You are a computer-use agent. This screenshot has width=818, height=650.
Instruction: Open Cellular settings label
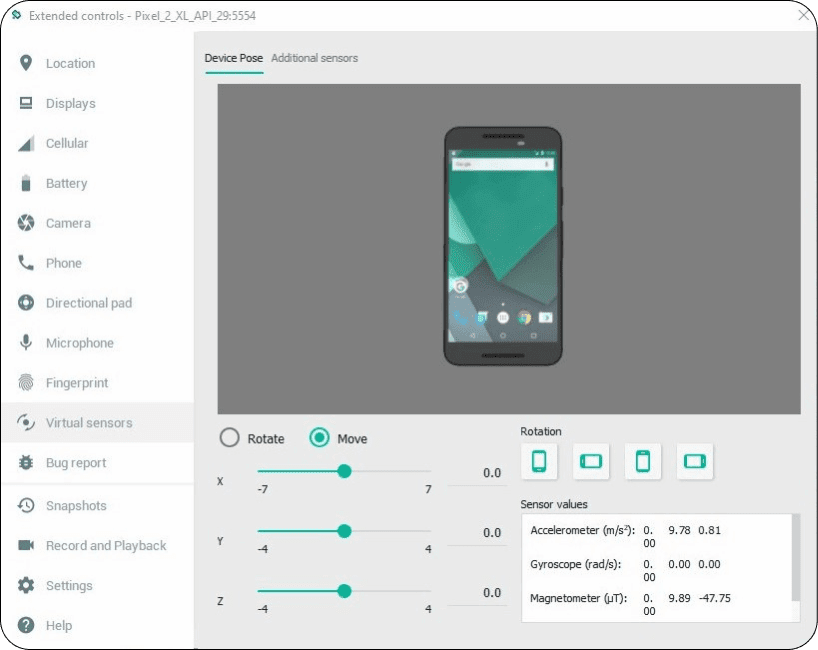click(x=67, y=143)
